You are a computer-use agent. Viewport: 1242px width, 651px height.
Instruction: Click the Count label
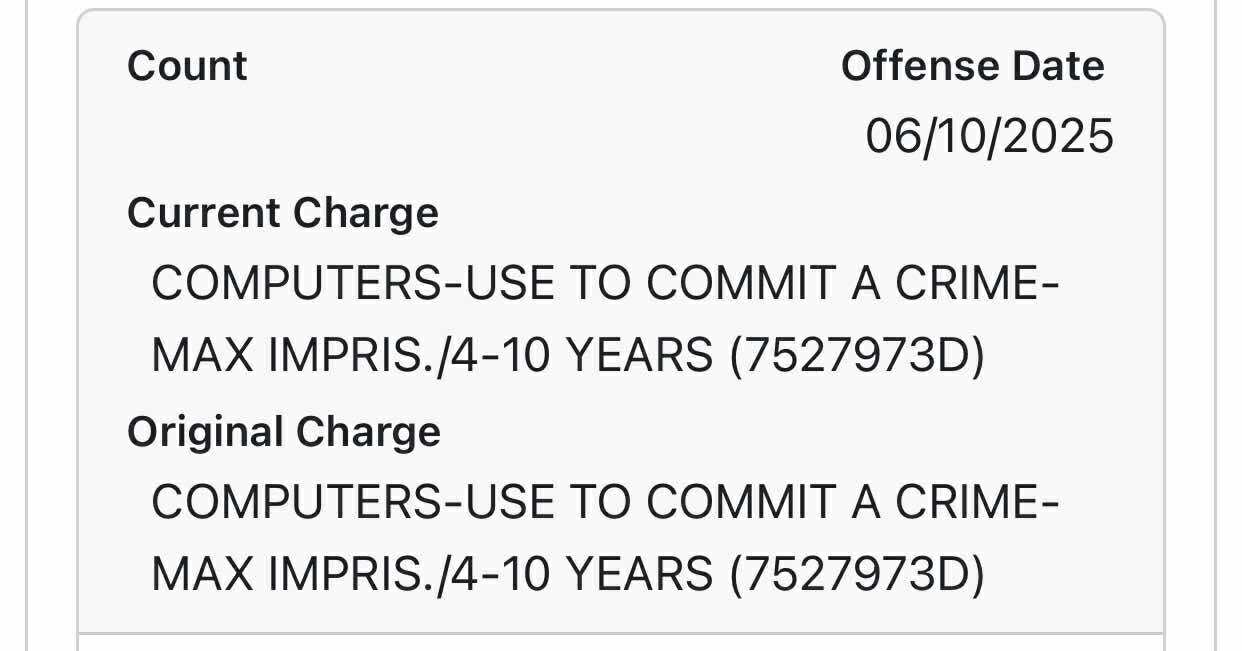click(187, 66)
